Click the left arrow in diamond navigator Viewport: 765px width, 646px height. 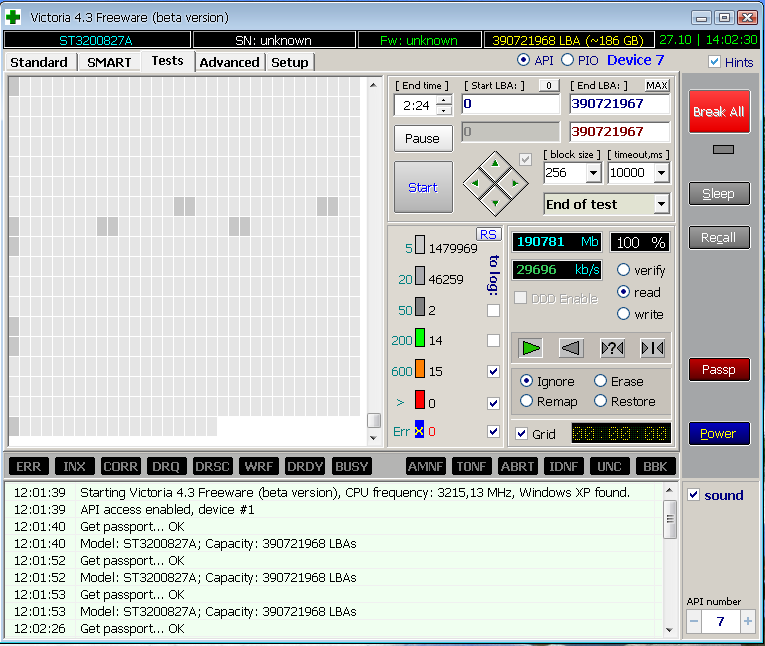point(475,183)
